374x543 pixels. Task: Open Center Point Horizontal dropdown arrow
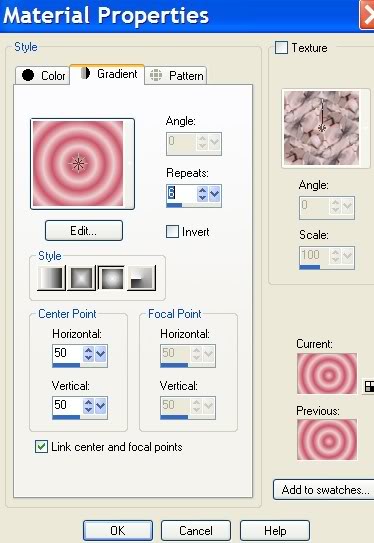(x=100, y=354)
